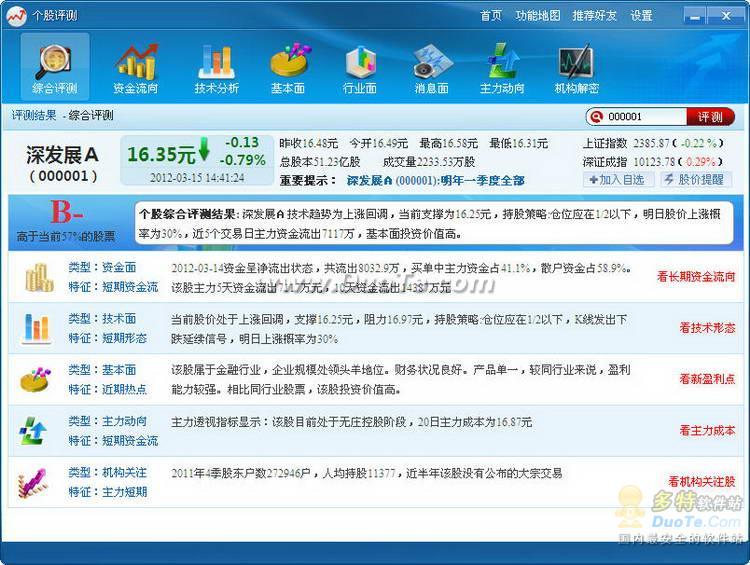Click the purple arrow icon in 机构关注 row

tap(33, 482)
